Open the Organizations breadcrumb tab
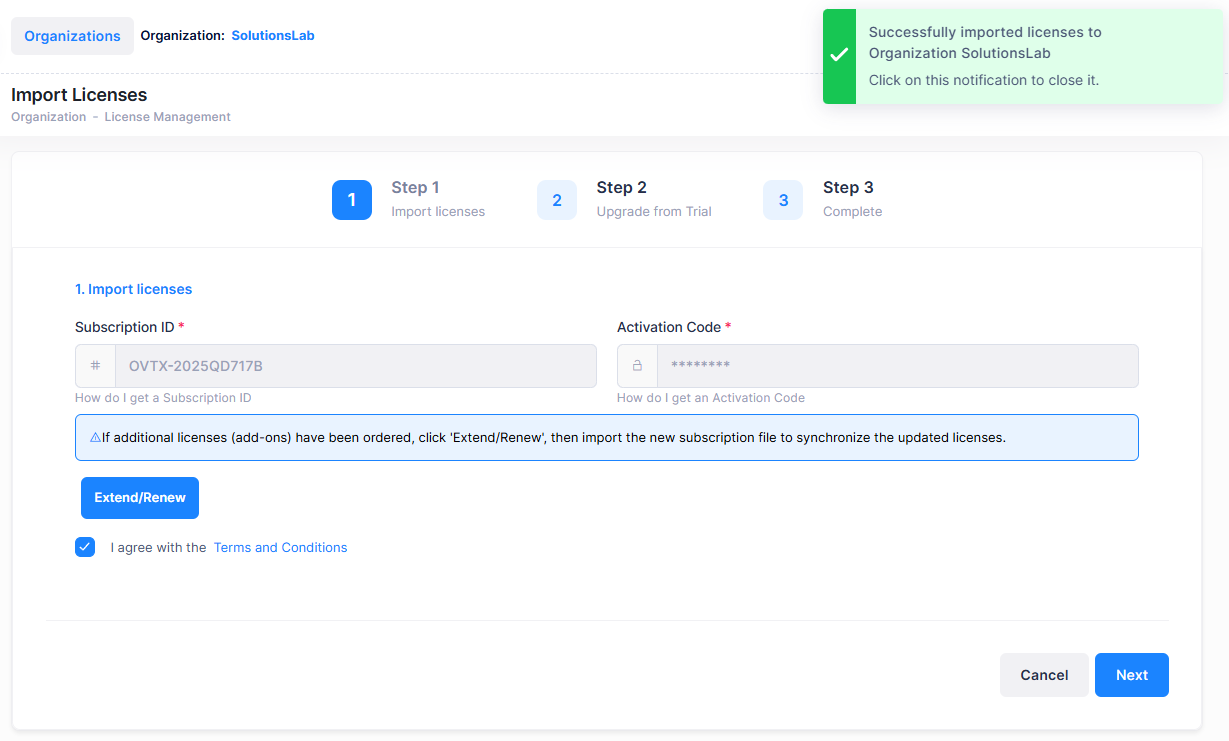The height and width of the screenshot is (741, 1229). point(72,36)
